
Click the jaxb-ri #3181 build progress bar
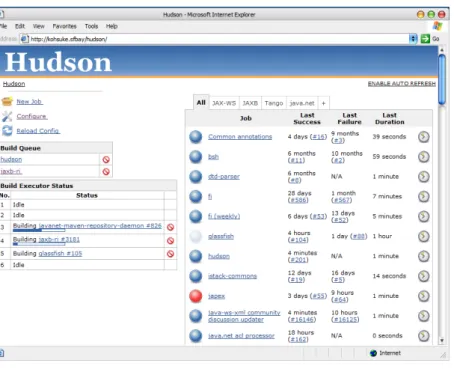tap(39, 244)
